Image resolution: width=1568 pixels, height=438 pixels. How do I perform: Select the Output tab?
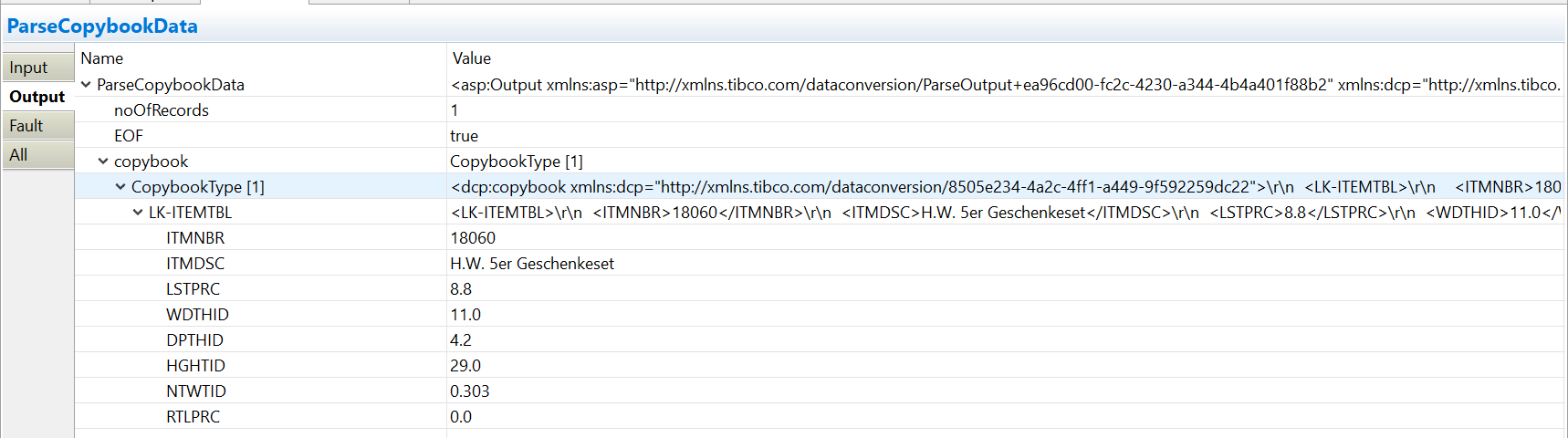point(37,97)
